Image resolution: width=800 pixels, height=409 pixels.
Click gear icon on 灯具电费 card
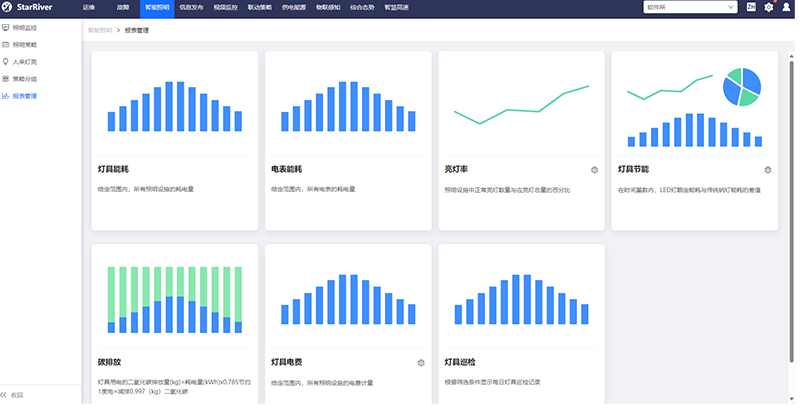tap(421, 363)
